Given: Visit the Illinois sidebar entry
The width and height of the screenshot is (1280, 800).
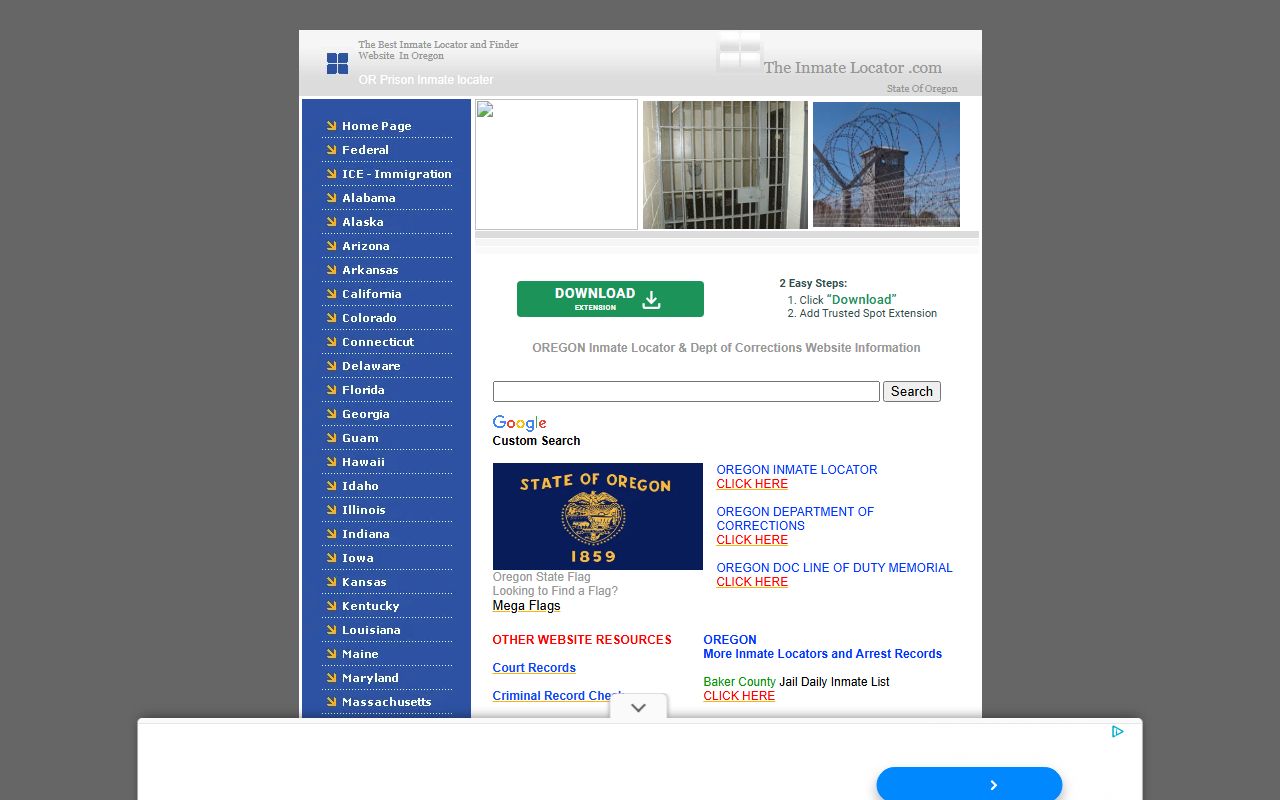Looking at the screenshot, I should click(x=363, y=510).
